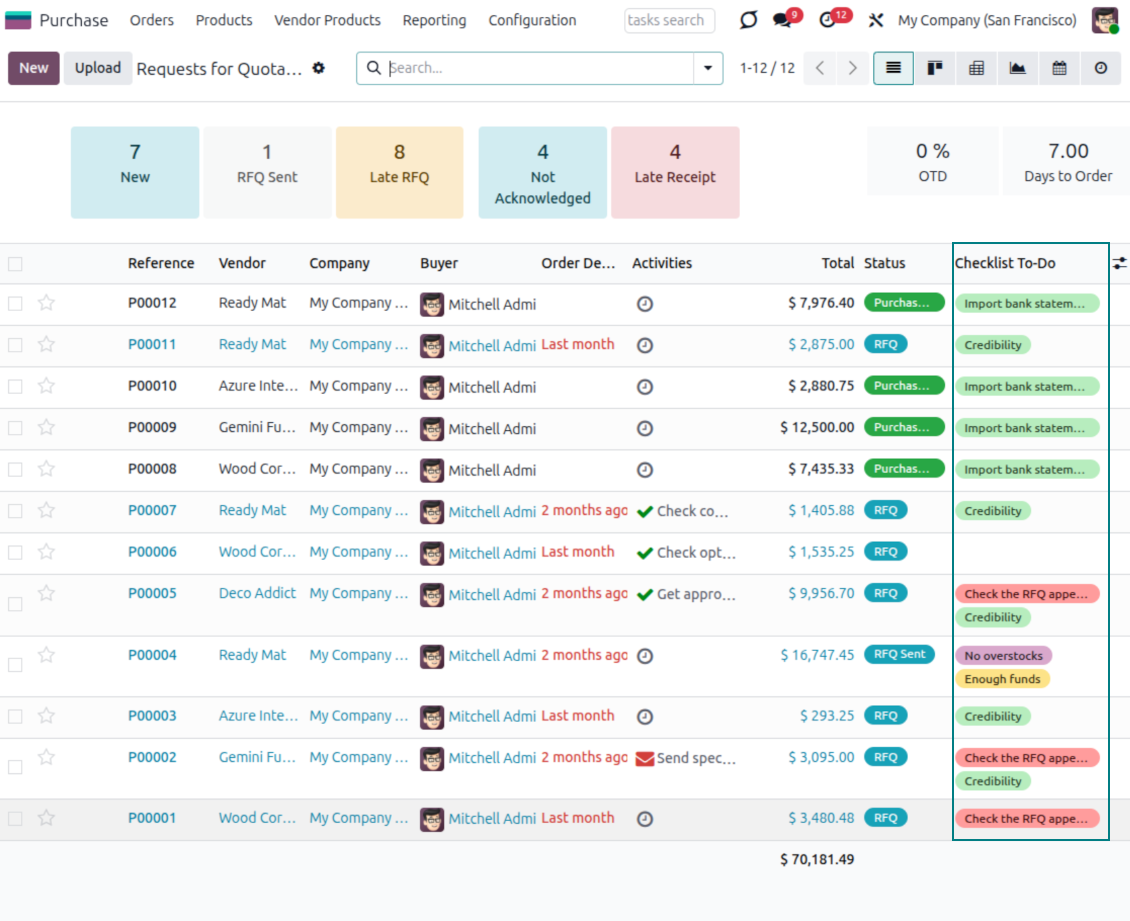1130x921 pixels.
Task: Open the Calendar view
Action: 1059,68
